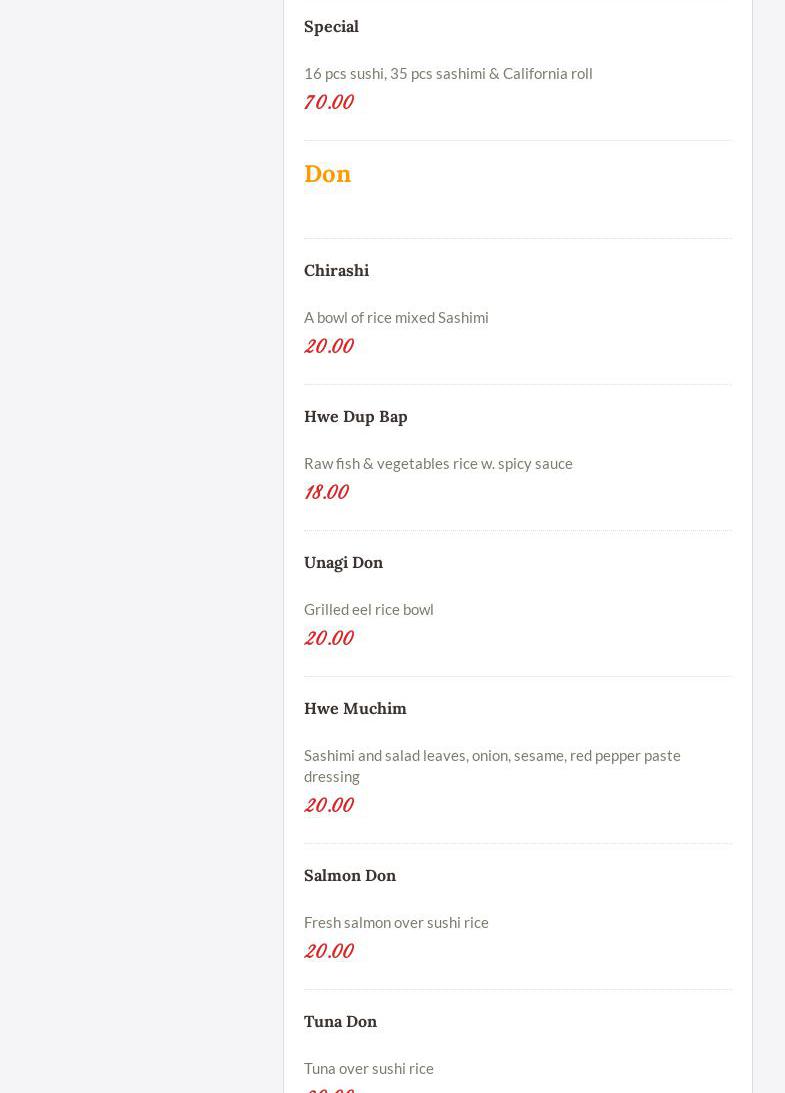Click "A bowl of rice mixed Sashimi" description

pyautogui.click(x=396, y=317)
